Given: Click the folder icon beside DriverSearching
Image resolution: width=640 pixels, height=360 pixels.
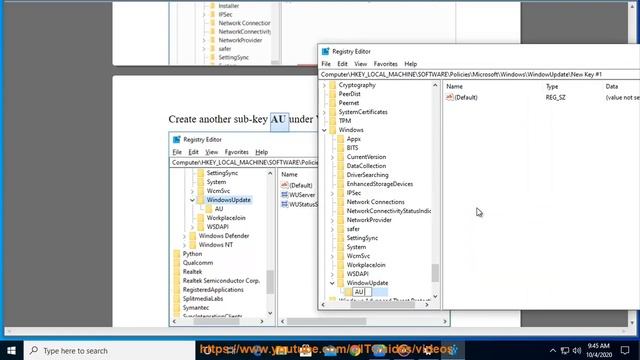Looking at the screenshot, I should click(x=341, y=175).
